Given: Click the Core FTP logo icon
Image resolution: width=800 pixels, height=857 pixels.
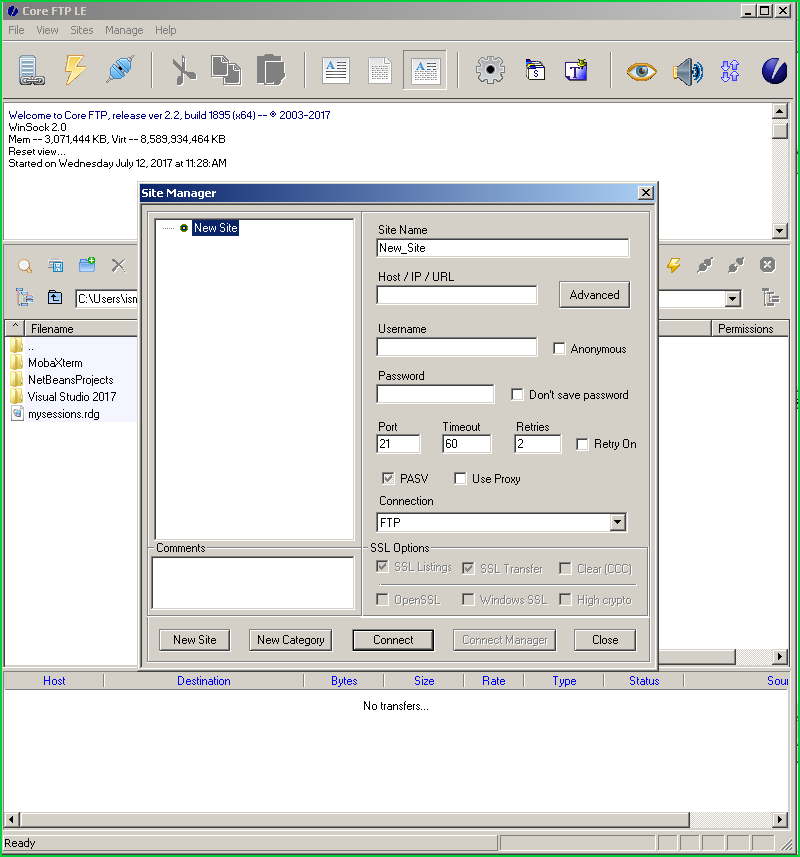Looking at the screenshot, I should pos(774,71).
